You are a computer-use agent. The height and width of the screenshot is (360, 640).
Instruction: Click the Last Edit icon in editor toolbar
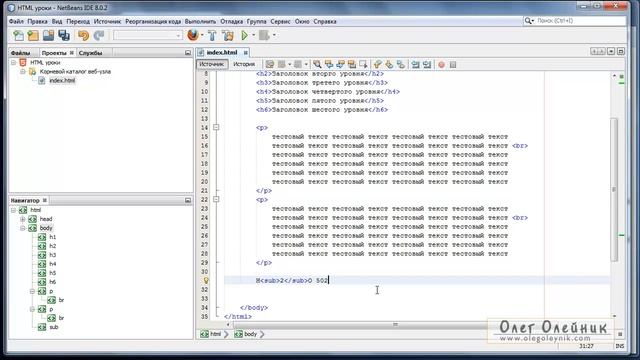coord(270,64)
